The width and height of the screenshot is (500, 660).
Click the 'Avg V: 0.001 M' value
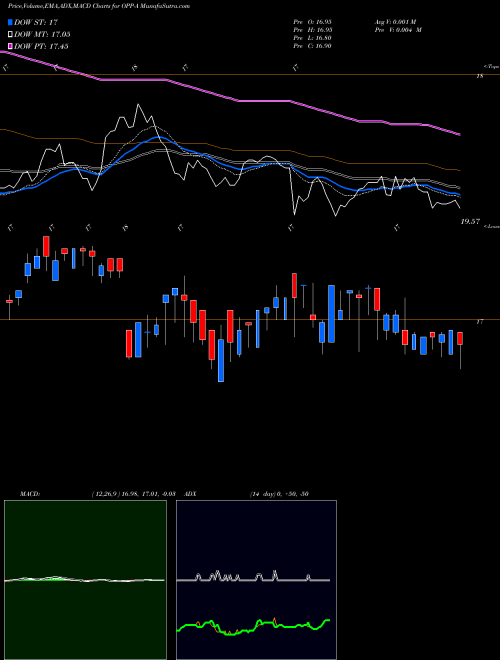395,21
